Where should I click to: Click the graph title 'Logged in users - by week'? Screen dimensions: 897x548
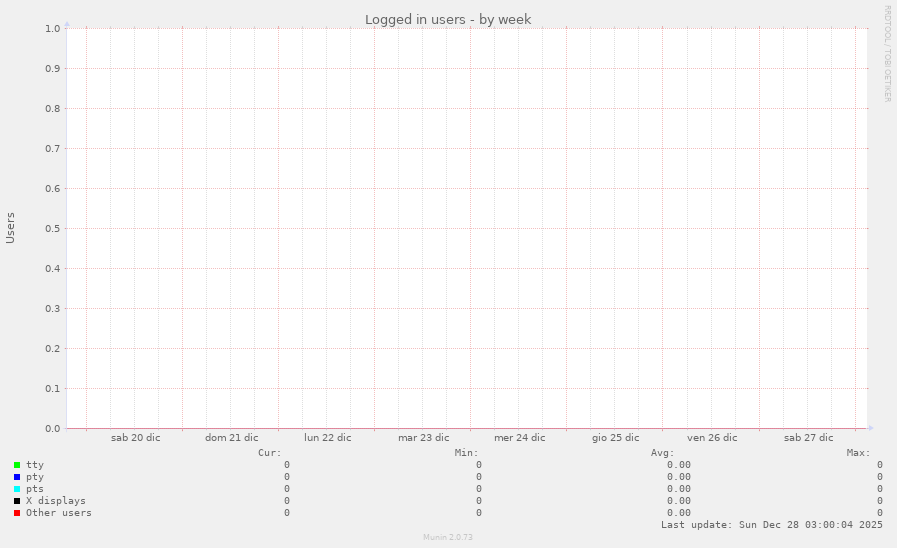[448, 19]
